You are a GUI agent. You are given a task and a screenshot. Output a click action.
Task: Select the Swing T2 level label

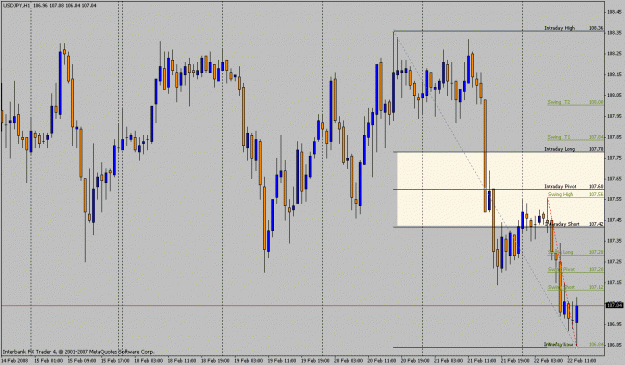tap(559, 102)
